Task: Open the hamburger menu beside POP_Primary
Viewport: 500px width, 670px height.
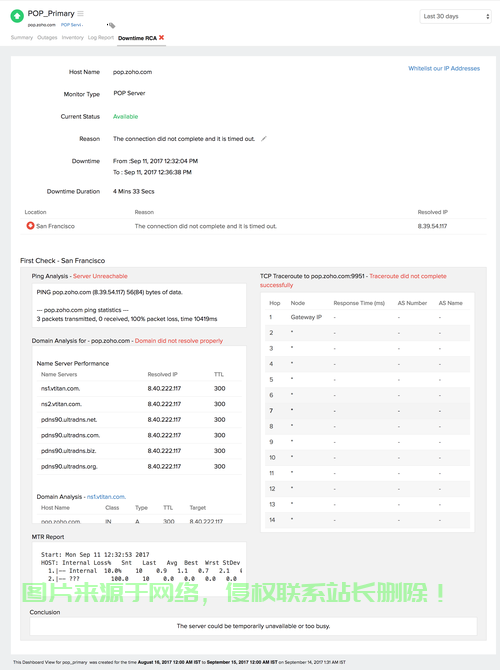Action: pos(80,14)
